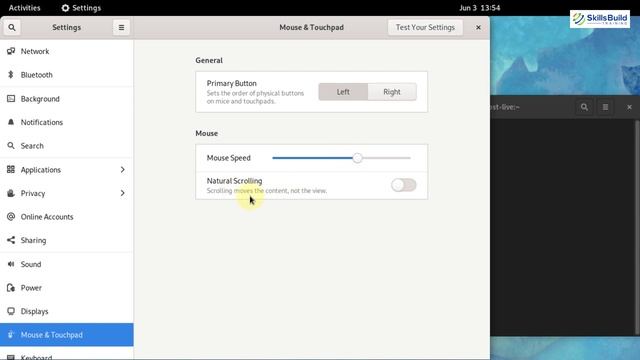Click the Search panel magnifier icon
The width and height of the screenshot is (640, 360).
(11, 146)
